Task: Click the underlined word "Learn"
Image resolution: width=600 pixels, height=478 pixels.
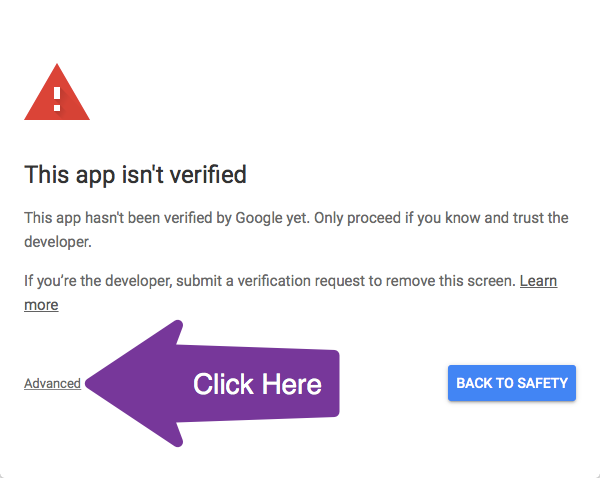Action: 538,281
